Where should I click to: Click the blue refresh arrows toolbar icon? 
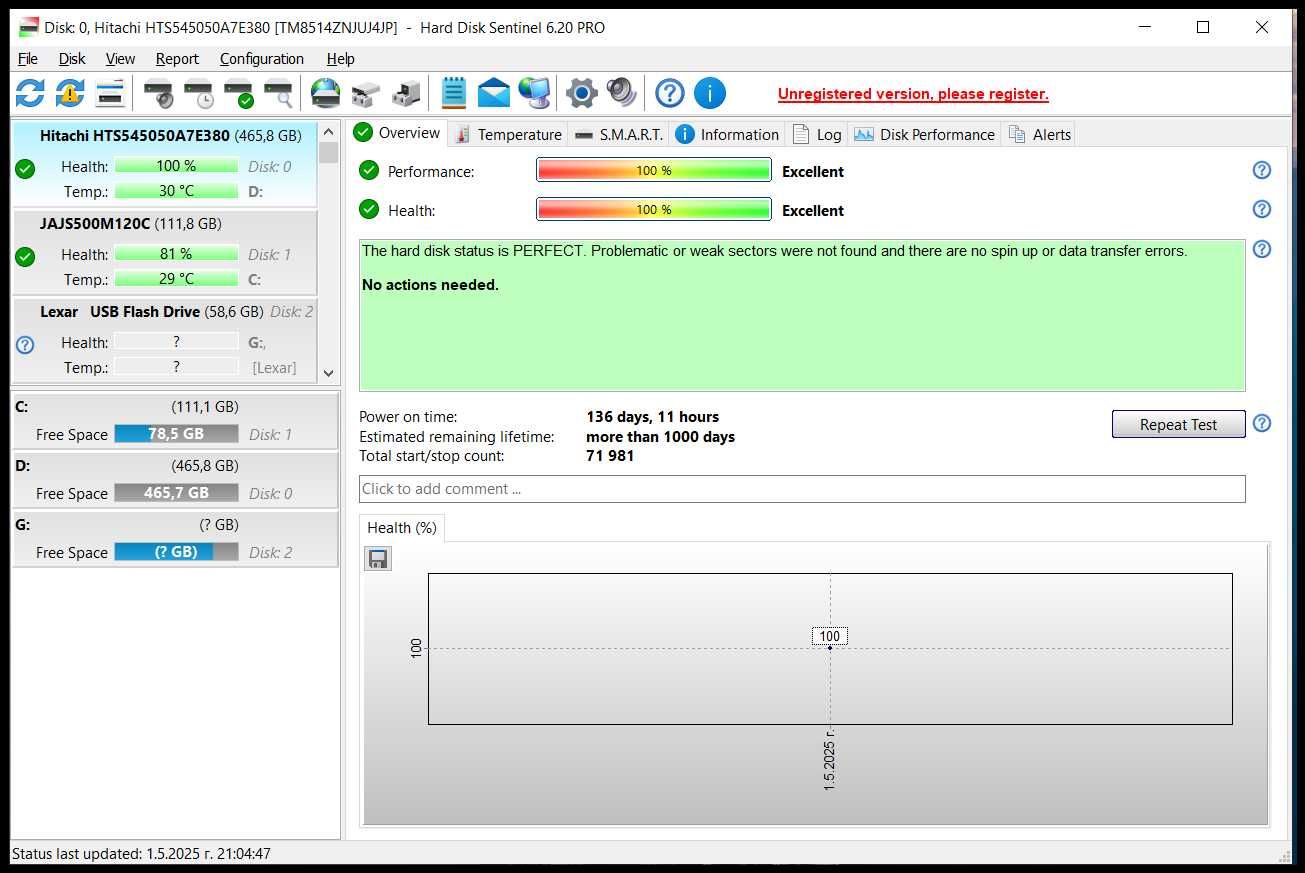coord(30,94)
